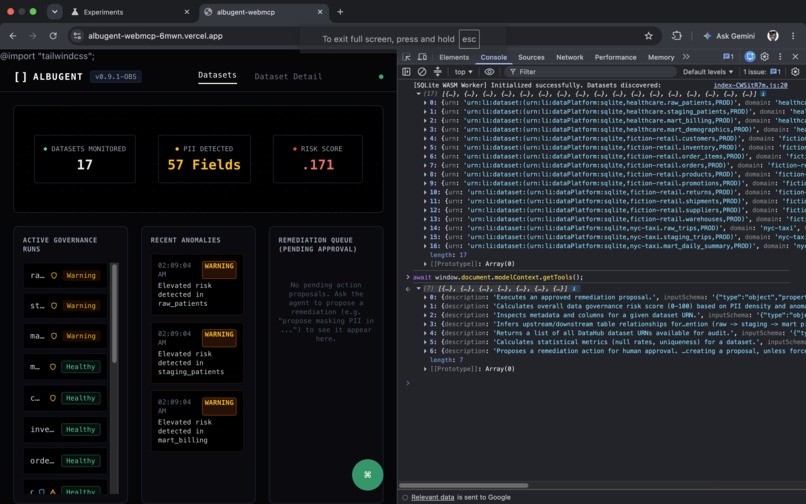Screen dimensions: 806x504
Task: Open the DevTools AI assistance icon
Action: pyautogui.click(x=750, y=57)
